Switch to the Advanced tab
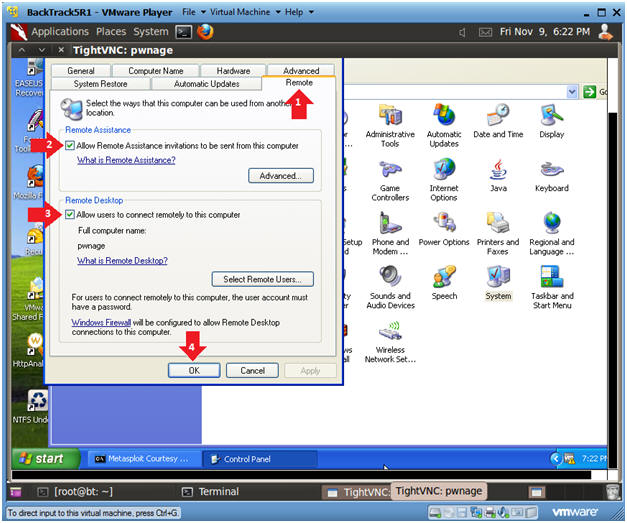This screenshot has height=523, width=627. tap(301, 70)
